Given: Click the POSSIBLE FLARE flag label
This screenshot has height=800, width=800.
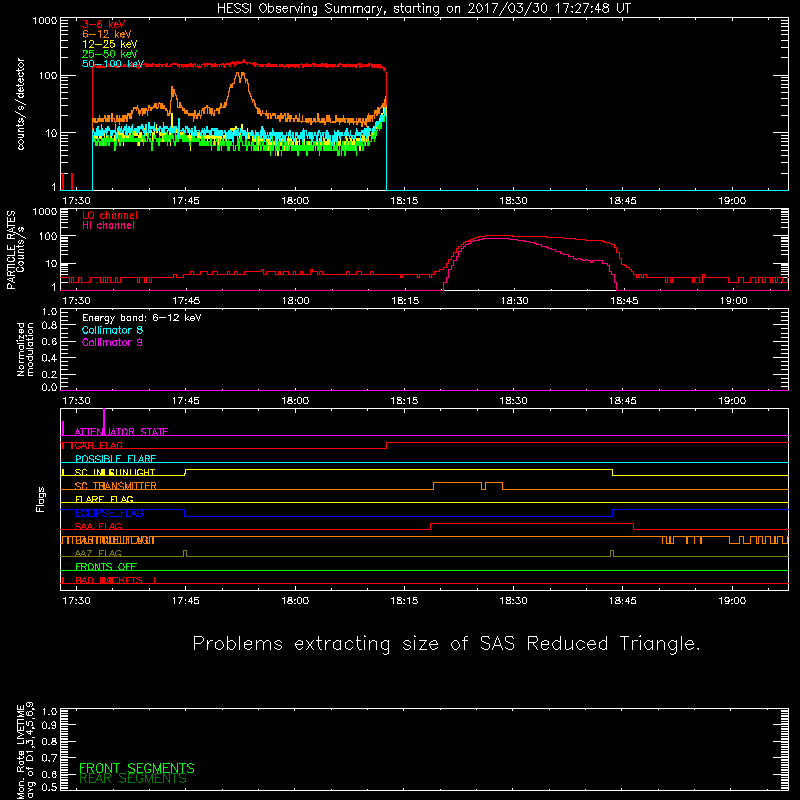Looking at the screenshot, I should coord(115,459).
